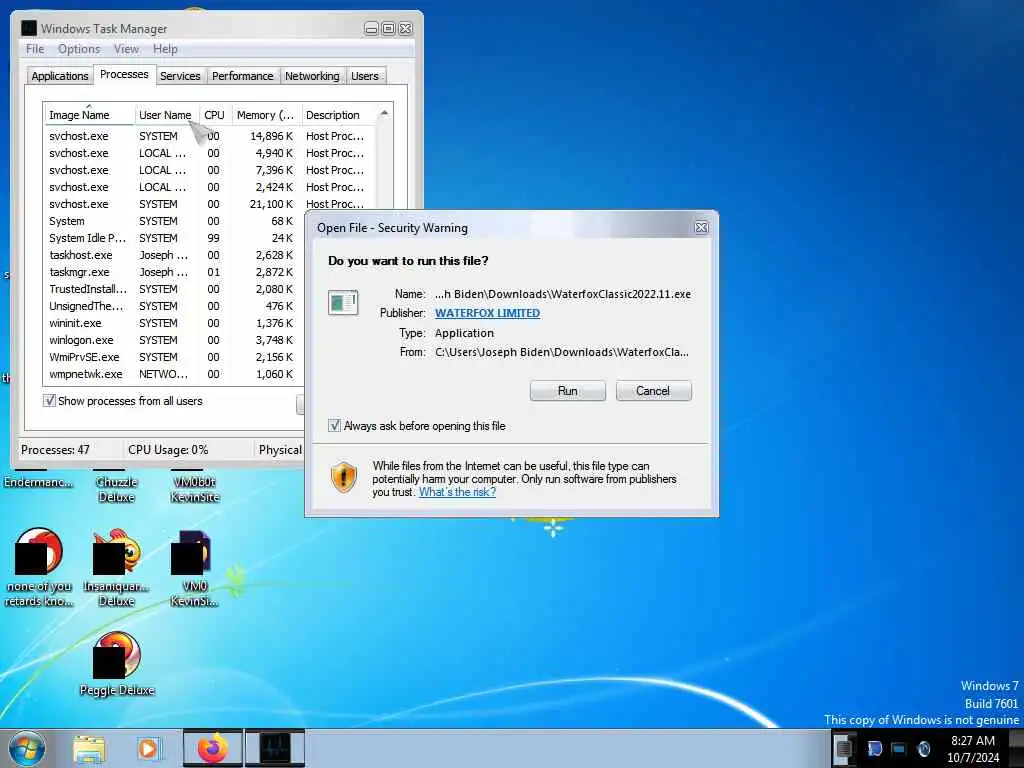Viewport: 1024px width, 768px height.
Task: Click the network tray icon
Action: click(899, 748)
